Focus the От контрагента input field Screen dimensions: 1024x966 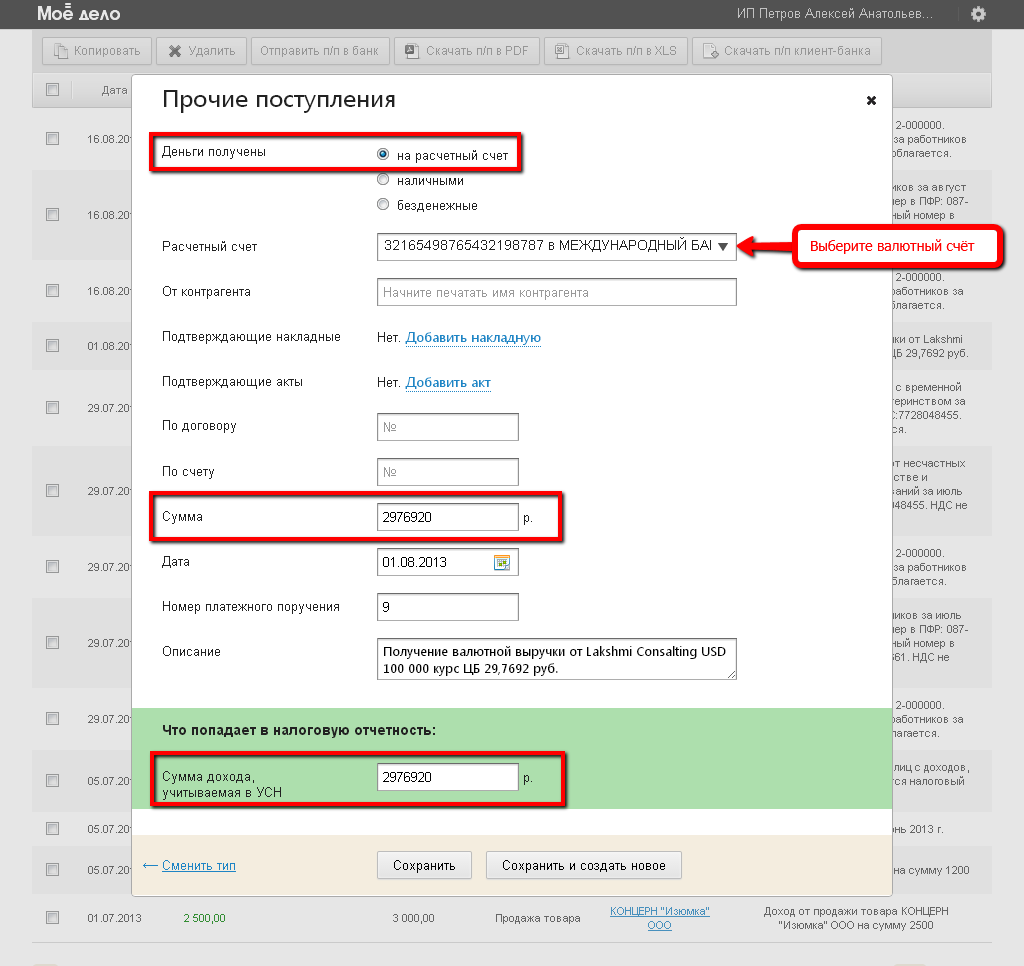click(x=556, y=293)
